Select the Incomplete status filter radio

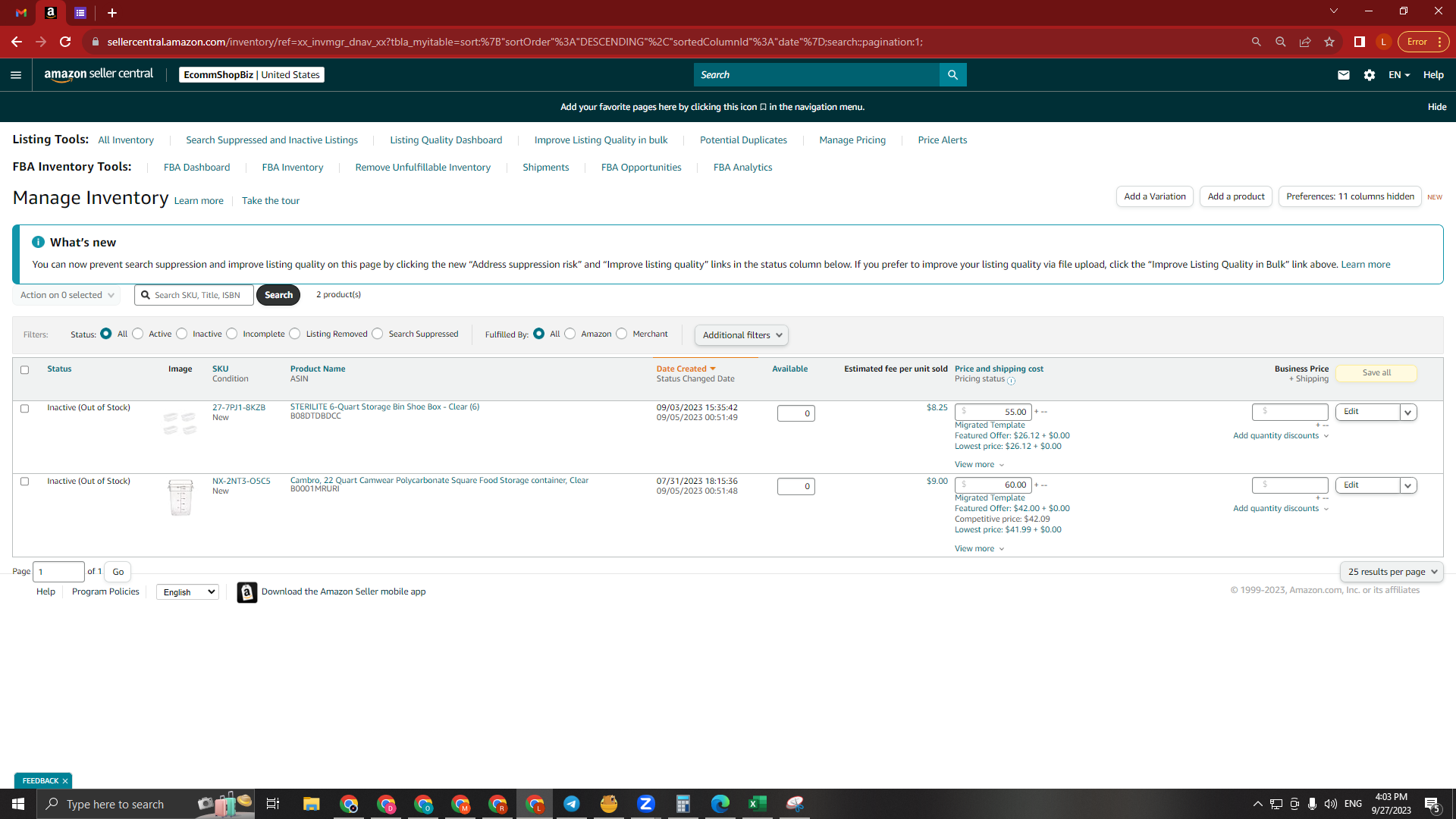pyautogui.click(x=232, y=334)
